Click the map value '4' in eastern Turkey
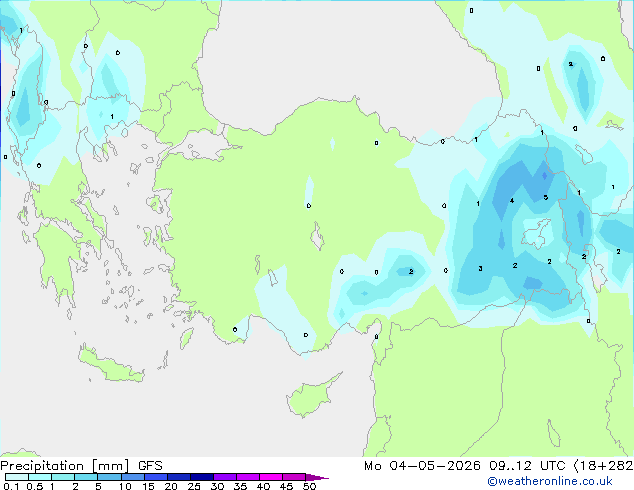This screenshot has height=490, width=634. click(512, 201)
